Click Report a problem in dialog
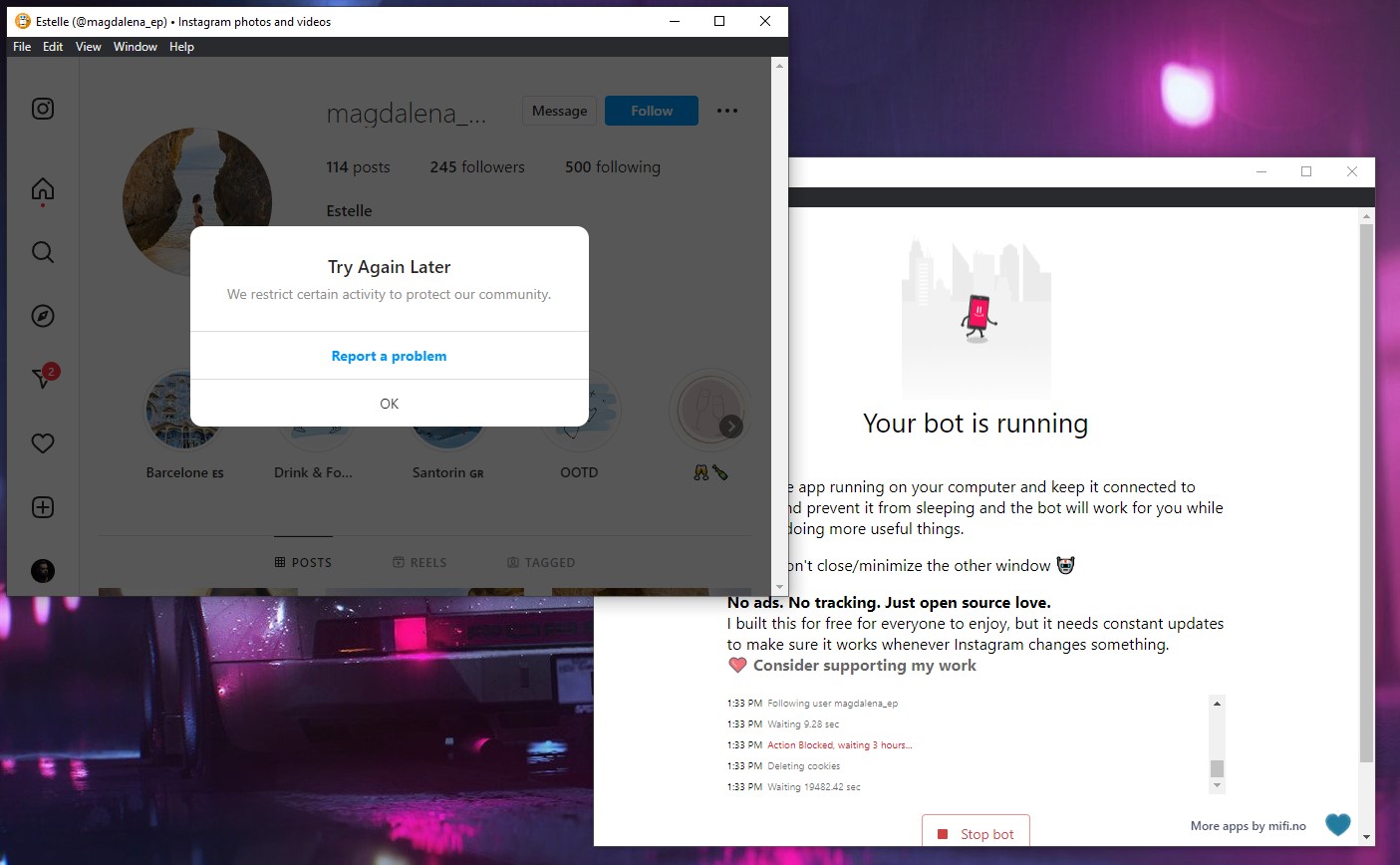The height and width of the screenshot is (865, 1400). pos(389,356)
